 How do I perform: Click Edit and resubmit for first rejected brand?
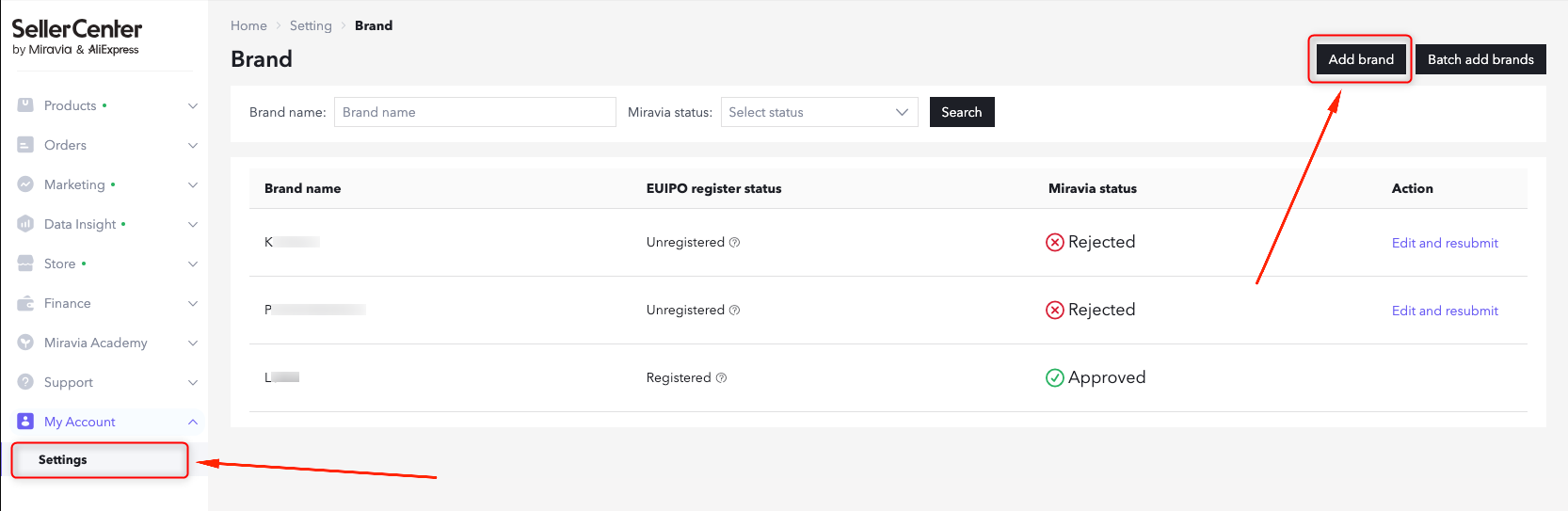[1444, 243]
